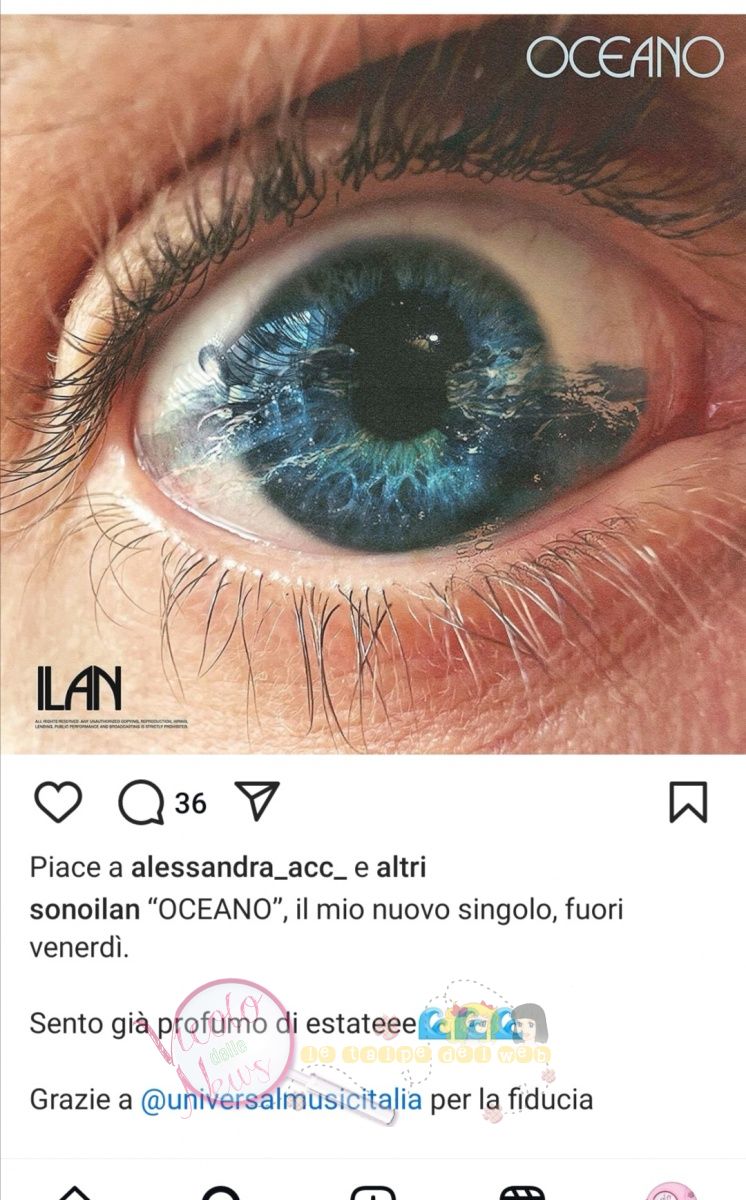Screen dimensions: 746x1200
Task: Tap the new post plus icon
Action: pyautogui.click(x=373, y=1192)
